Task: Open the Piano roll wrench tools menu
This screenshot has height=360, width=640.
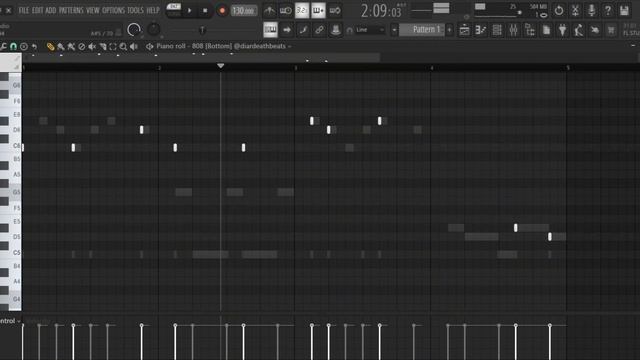Action: point(3,47)
